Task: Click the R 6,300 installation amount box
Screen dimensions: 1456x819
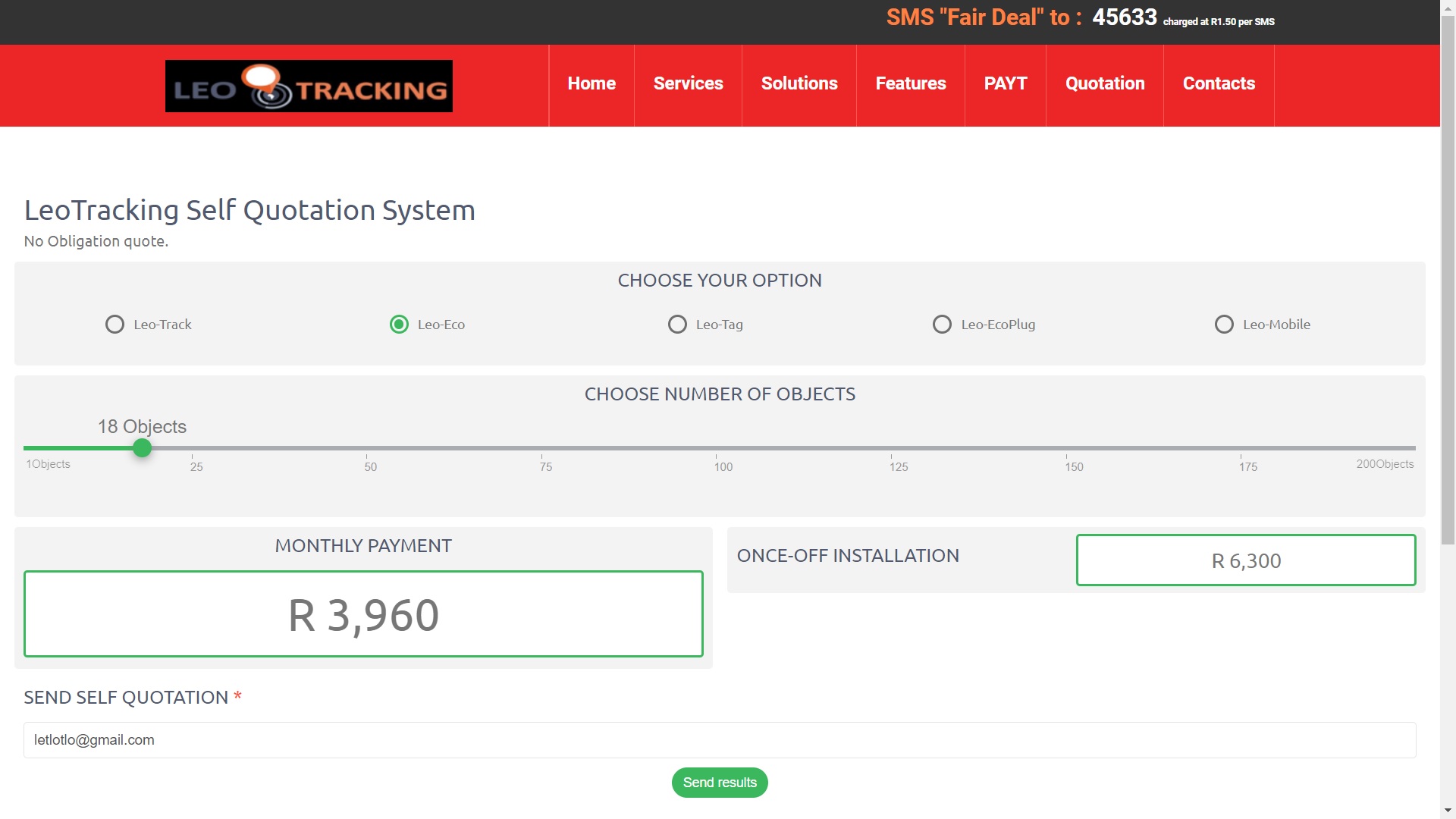Action: 1246,560
